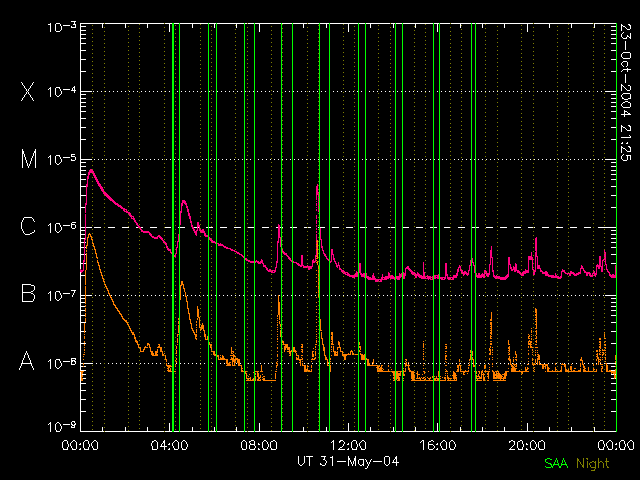Click the 04:00 time axis label
This screenshot has width=640, height=480.
(169, 445)
